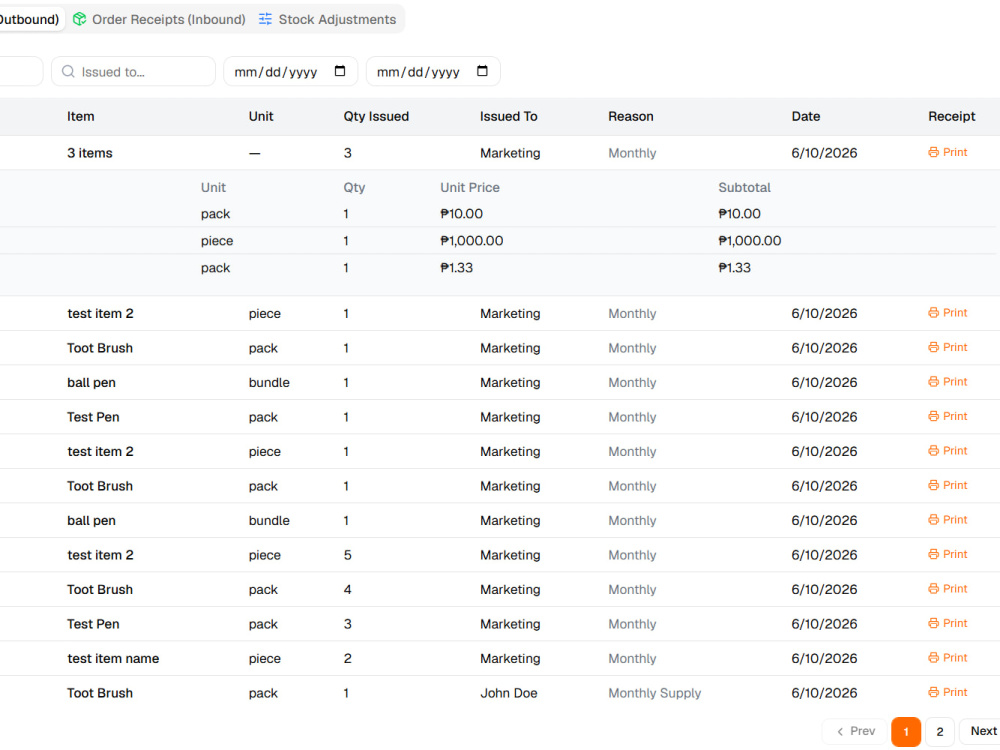Click the first mm/dd/yyyy date field
The image size is (1000, 750).
(x=290, y=71)
